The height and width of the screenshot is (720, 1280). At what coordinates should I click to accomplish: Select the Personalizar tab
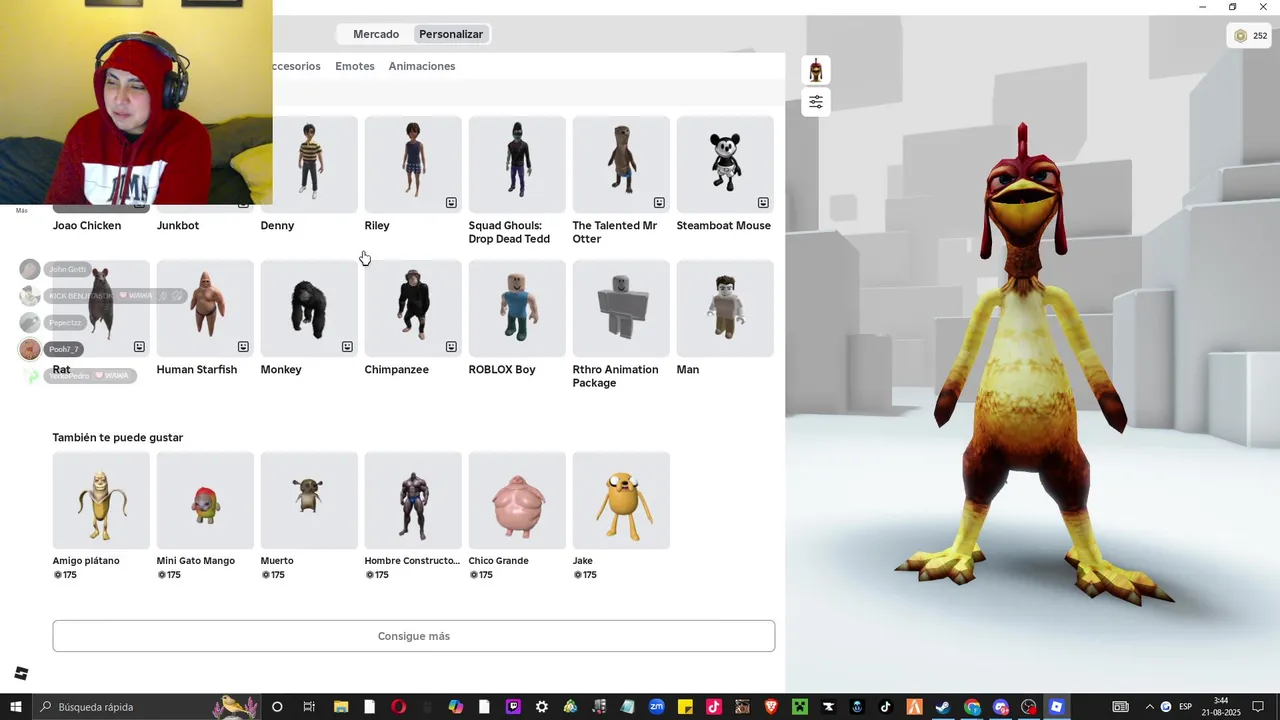(x=451, y=34)
